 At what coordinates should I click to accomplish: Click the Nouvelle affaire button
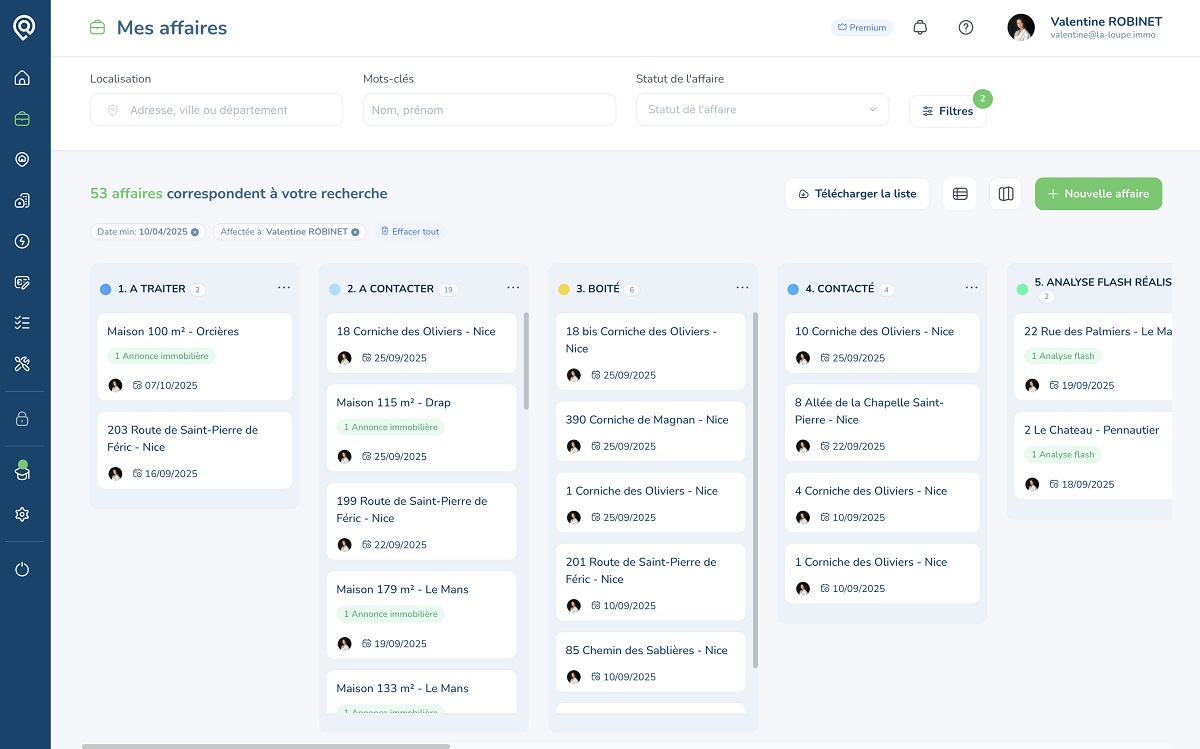pyautogui.click(x=1098, y=194)
